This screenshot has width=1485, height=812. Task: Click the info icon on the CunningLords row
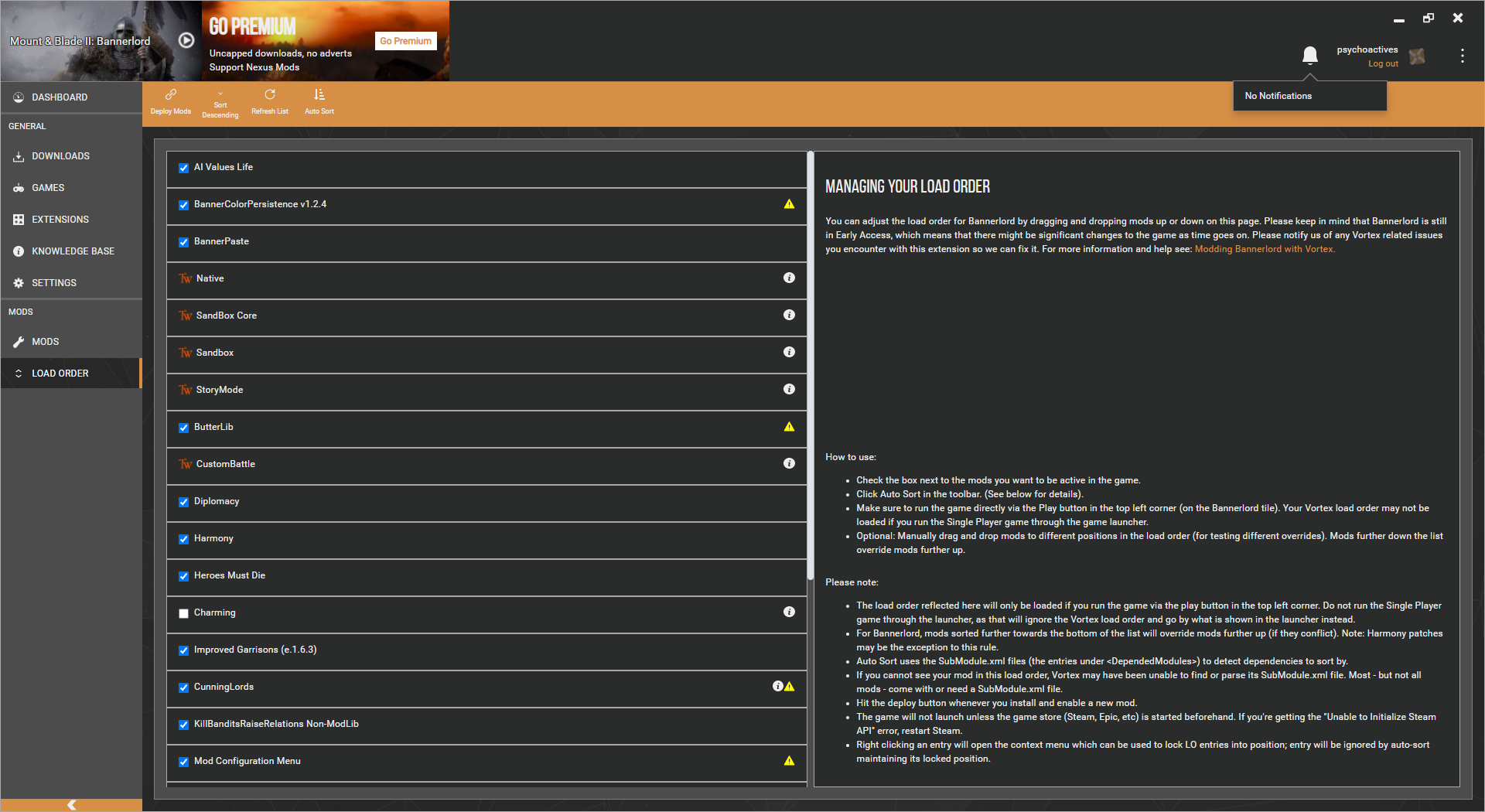tap(778, 686)
